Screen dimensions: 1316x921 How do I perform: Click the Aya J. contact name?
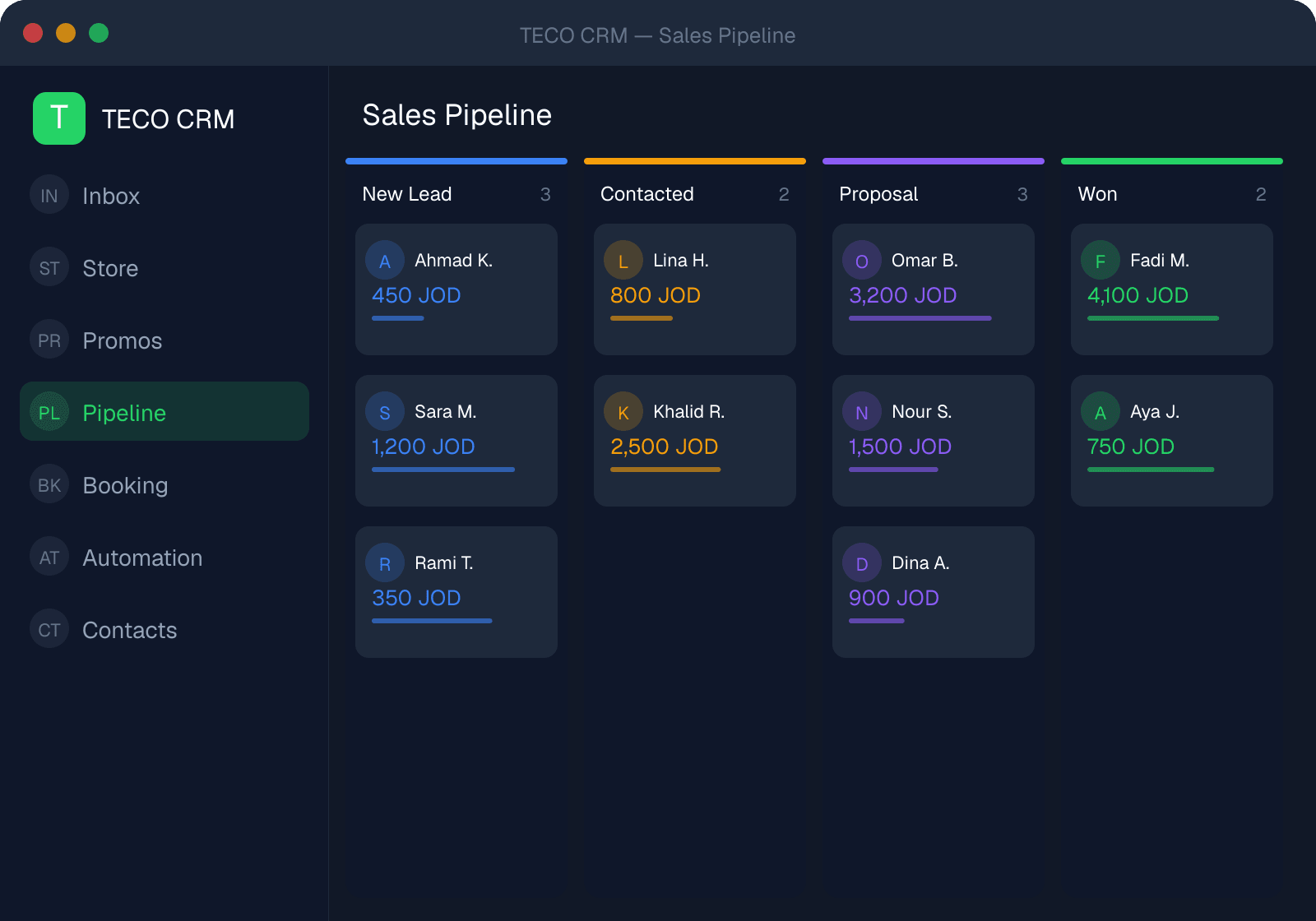tap(1155, 412)
